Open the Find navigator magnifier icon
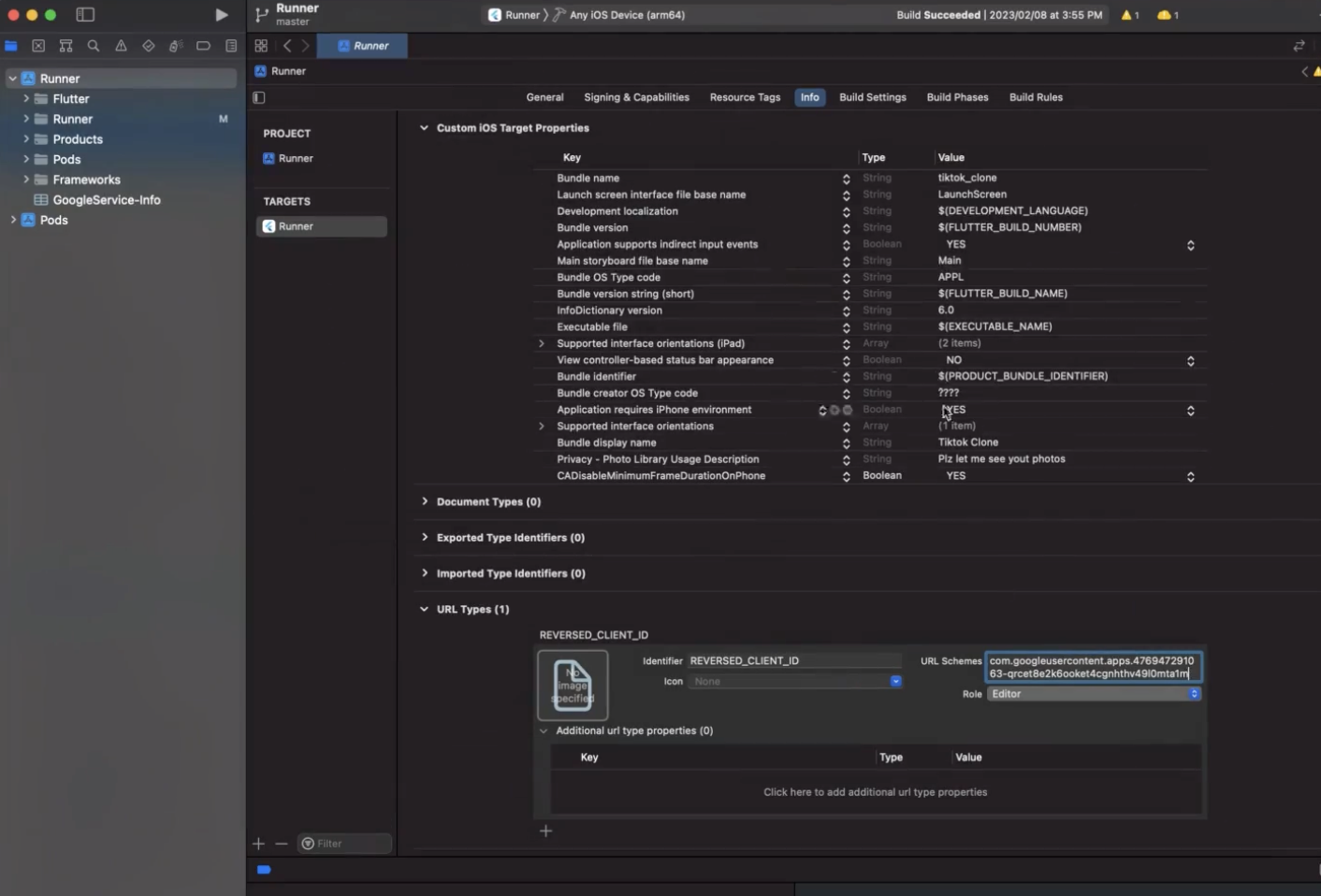This screenshot has width=1321, height=896. (x=94, y=46)
